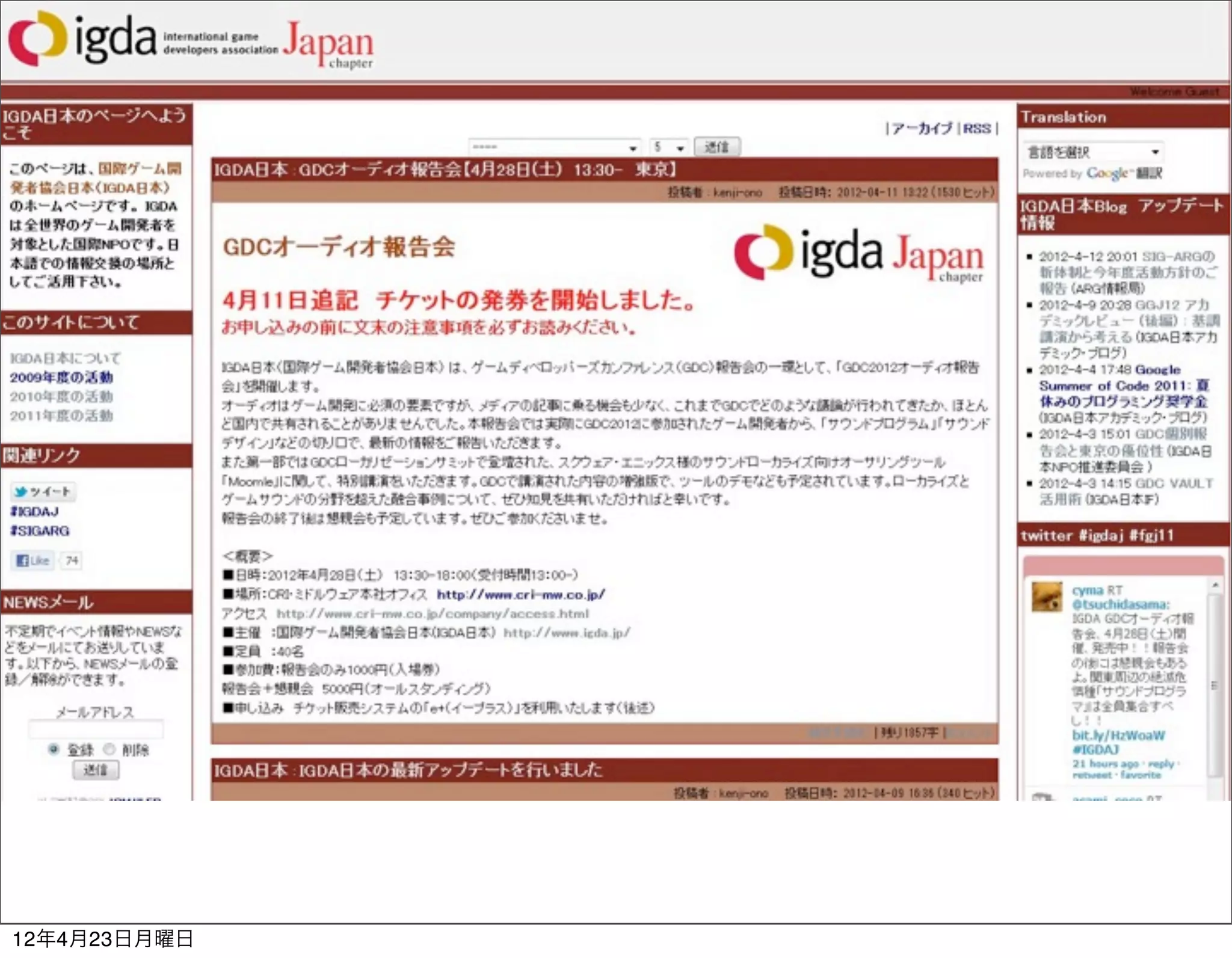Open the IGDA日本の最新アップデート post title
1232x958 pixels.
point(408,770)
